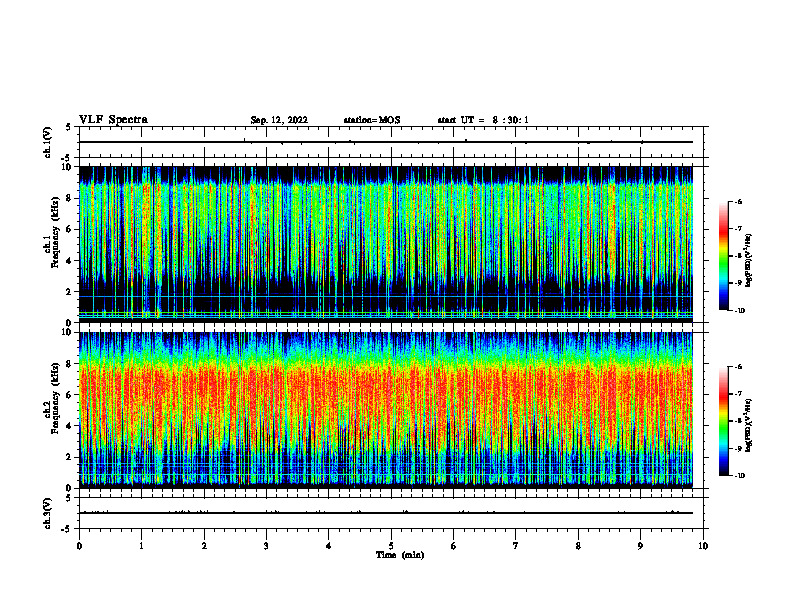Click the "Time (min)" axis title

click(x=400, y=555)
